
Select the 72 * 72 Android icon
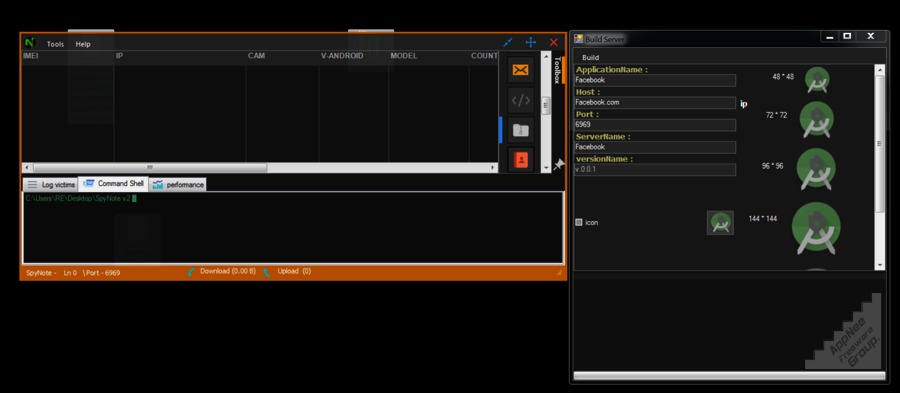click(817, 119)
